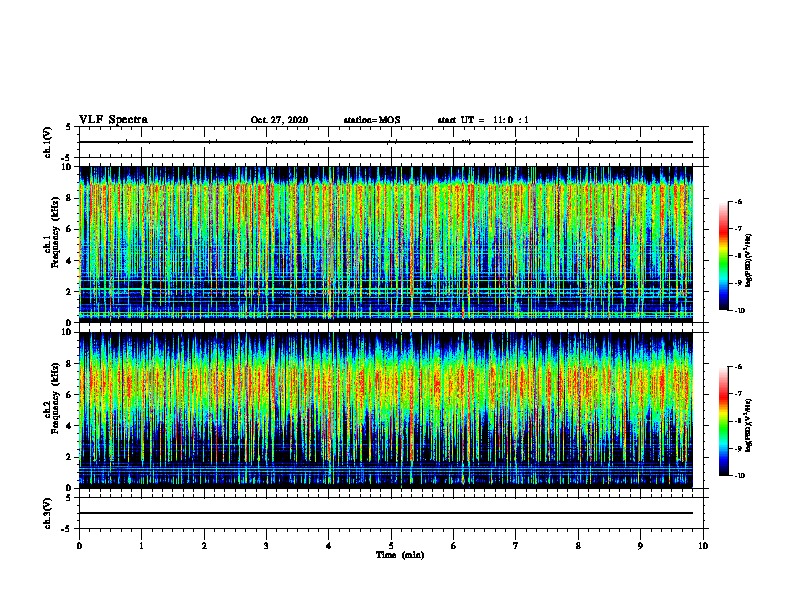Click the time axis tick label "8"

coord(578,546)
